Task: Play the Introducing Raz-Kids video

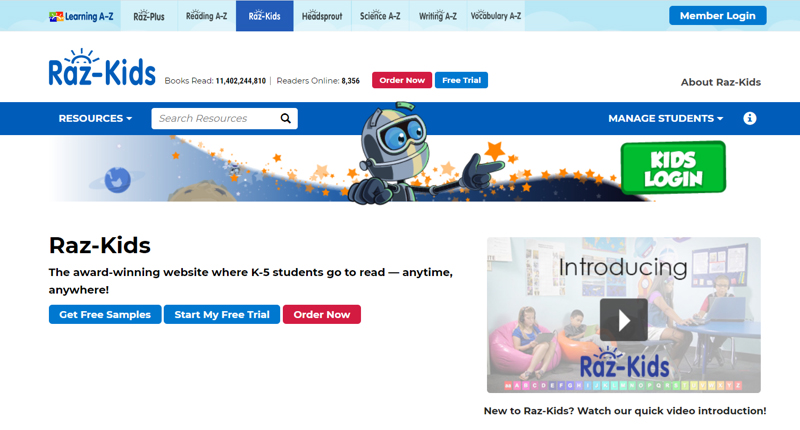Action: tap(623, 320)
